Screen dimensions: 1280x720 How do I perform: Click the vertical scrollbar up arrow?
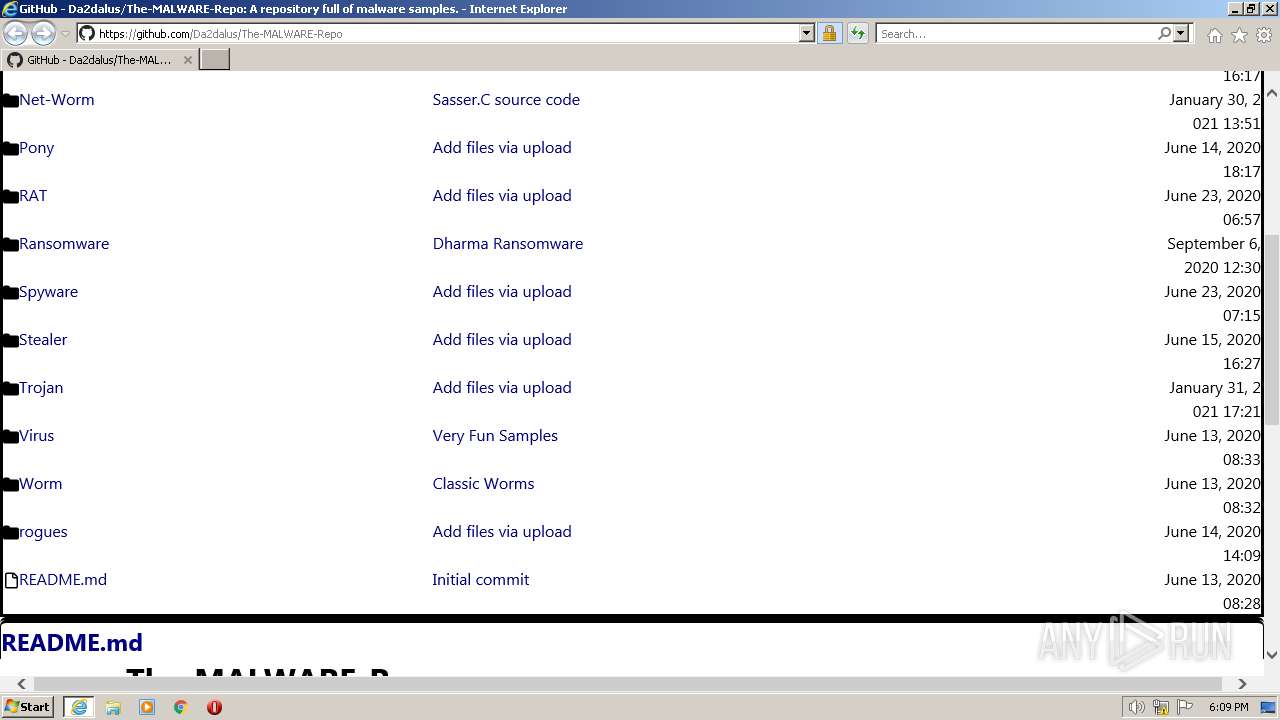click(1272, 93)
